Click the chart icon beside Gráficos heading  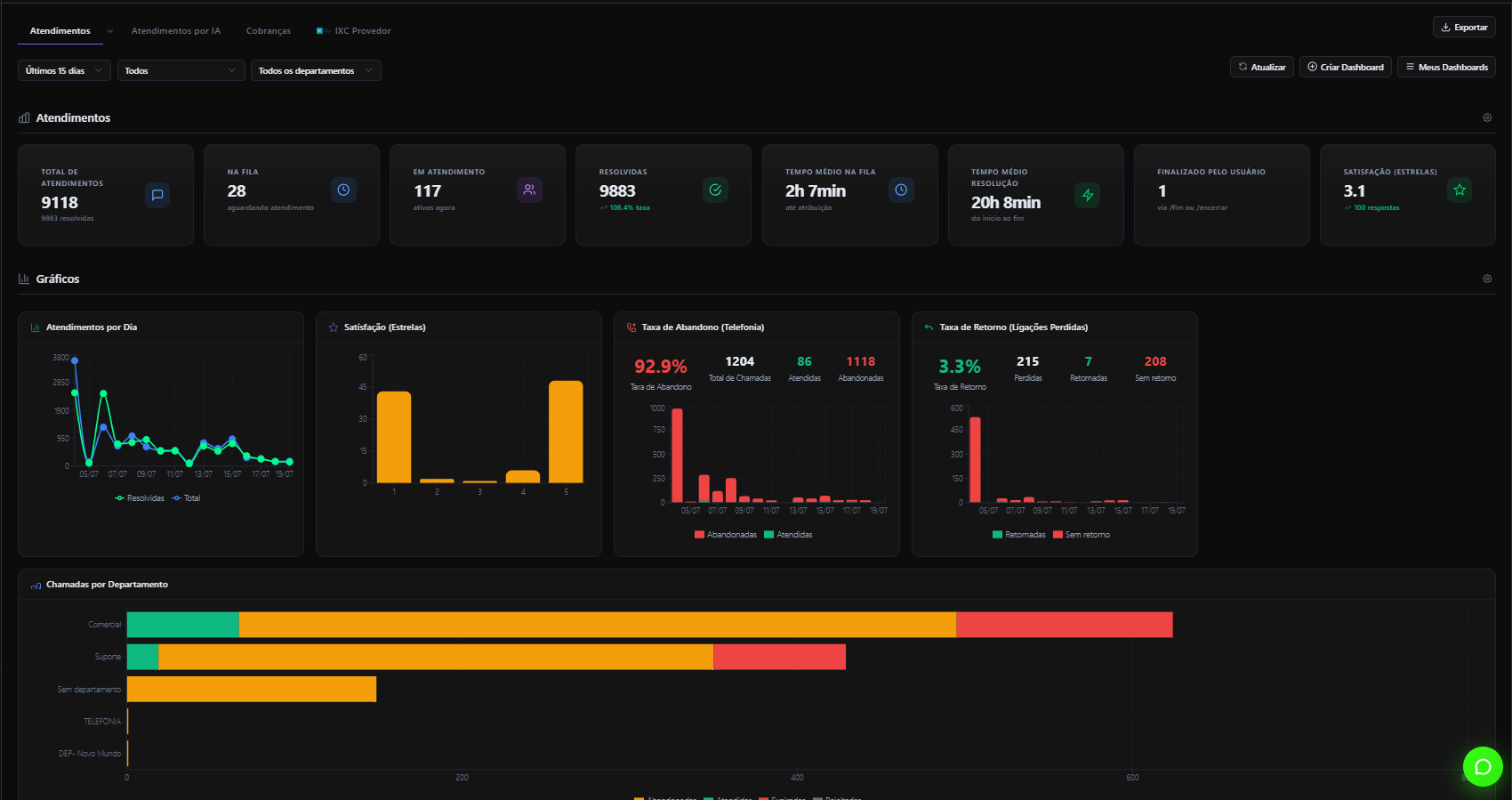coord(24,279)
